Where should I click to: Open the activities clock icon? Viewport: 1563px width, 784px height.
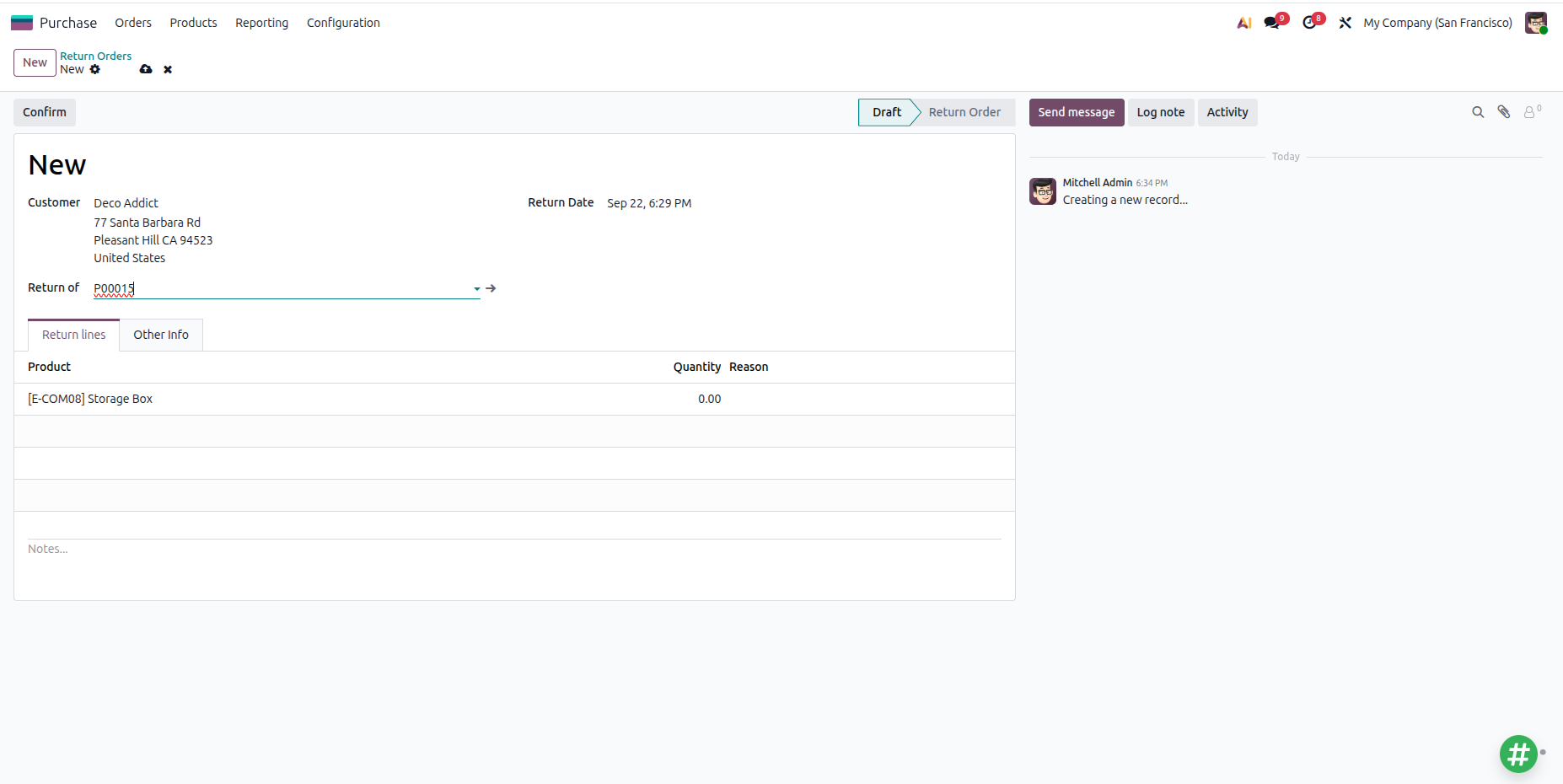(1309, 23)
